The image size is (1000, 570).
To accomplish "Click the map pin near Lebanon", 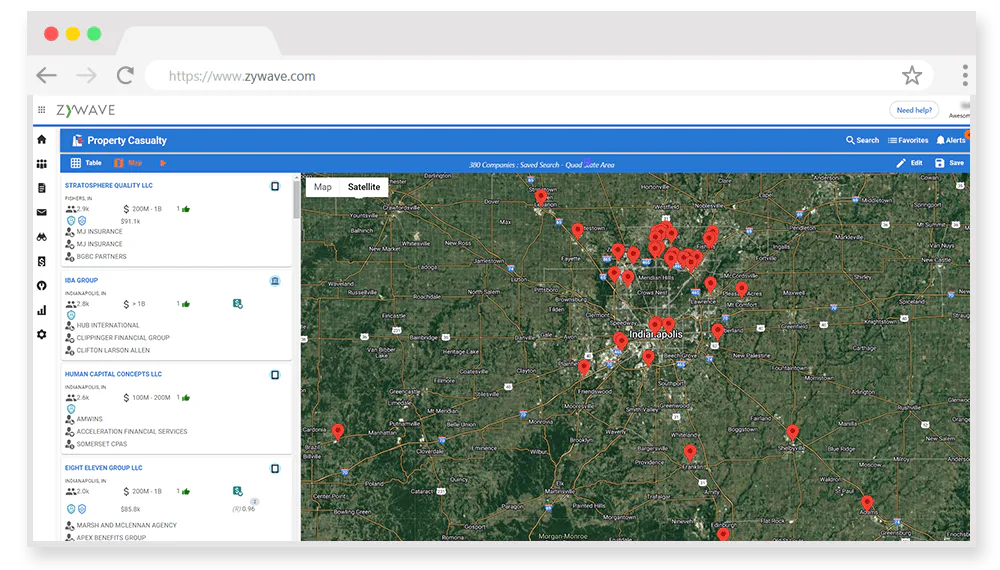I will [541, 196].
